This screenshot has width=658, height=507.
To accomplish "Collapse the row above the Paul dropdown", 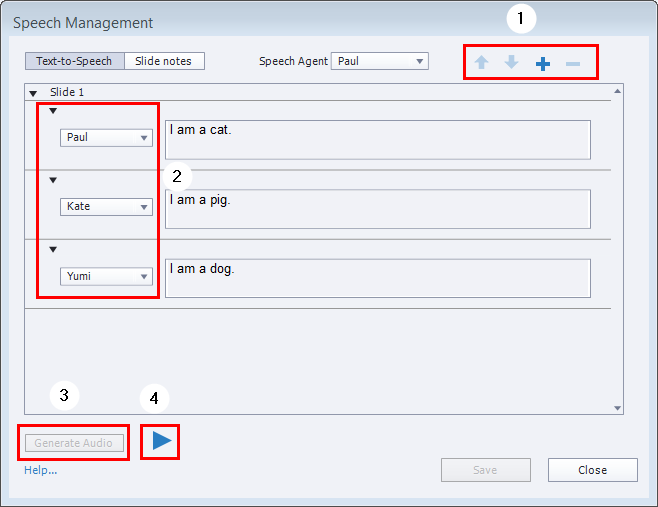I will (x=53, y=111).
